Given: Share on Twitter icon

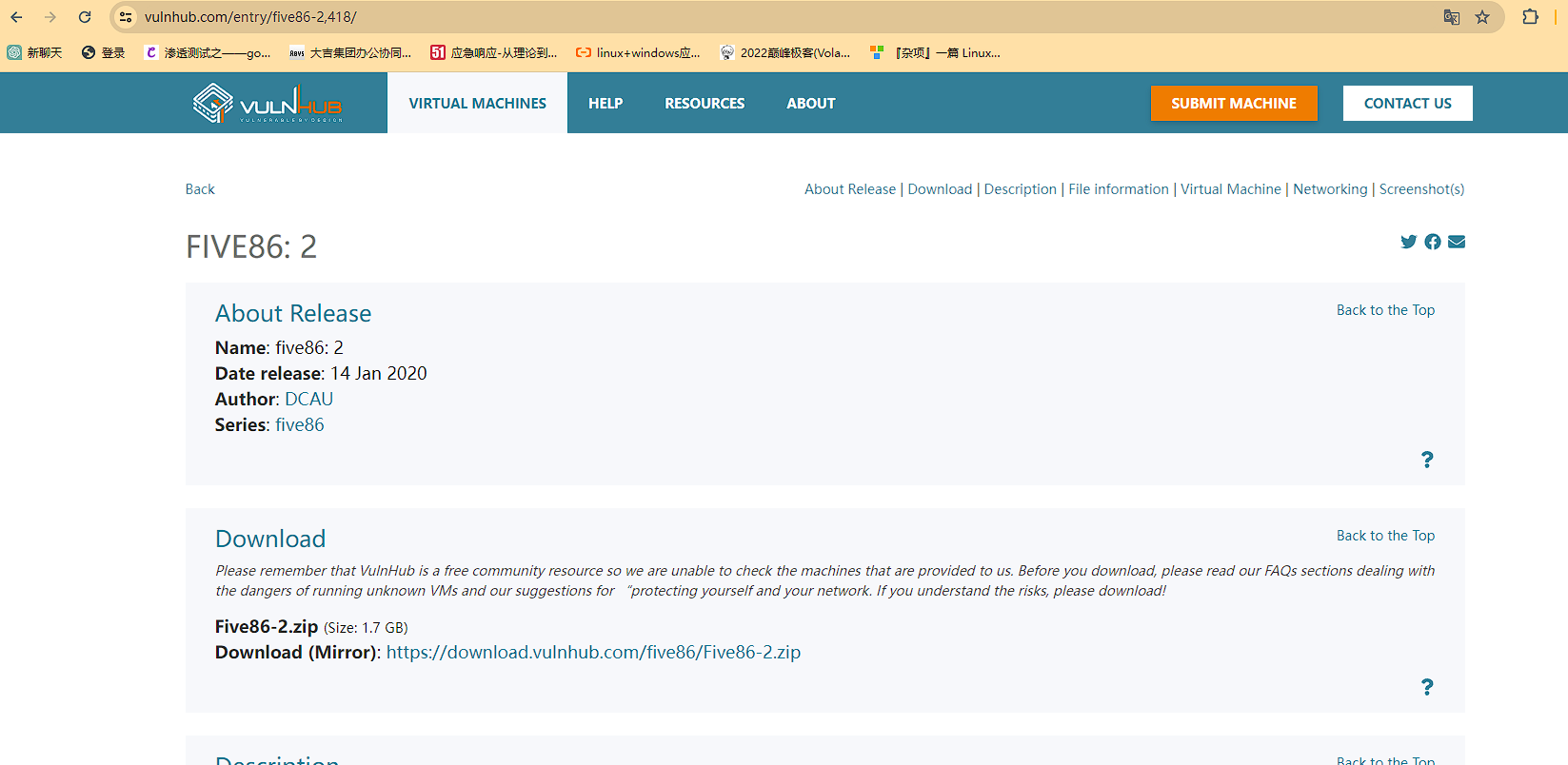Looking at the screenshot, I should click(x=1408, y=242).
